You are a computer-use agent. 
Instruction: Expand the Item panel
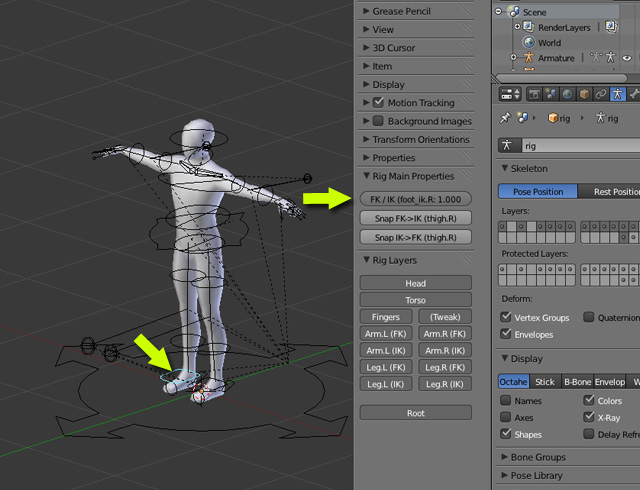pos(416,66)
